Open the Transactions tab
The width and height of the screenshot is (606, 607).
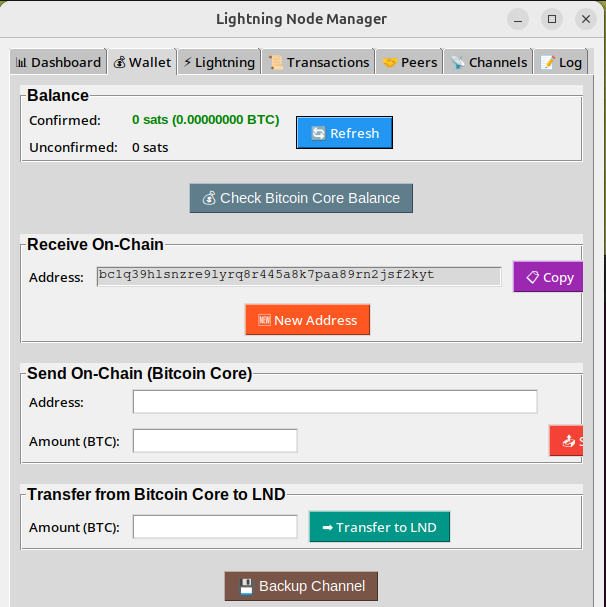pos(319,62)
